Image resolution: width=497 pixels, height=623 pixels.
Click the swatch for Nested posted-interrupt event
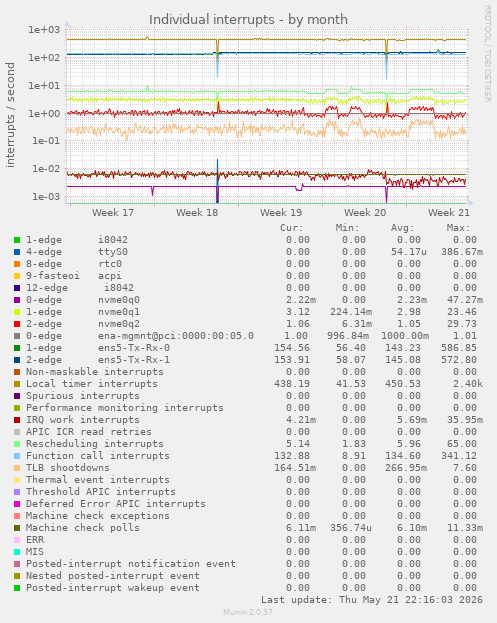17,576
